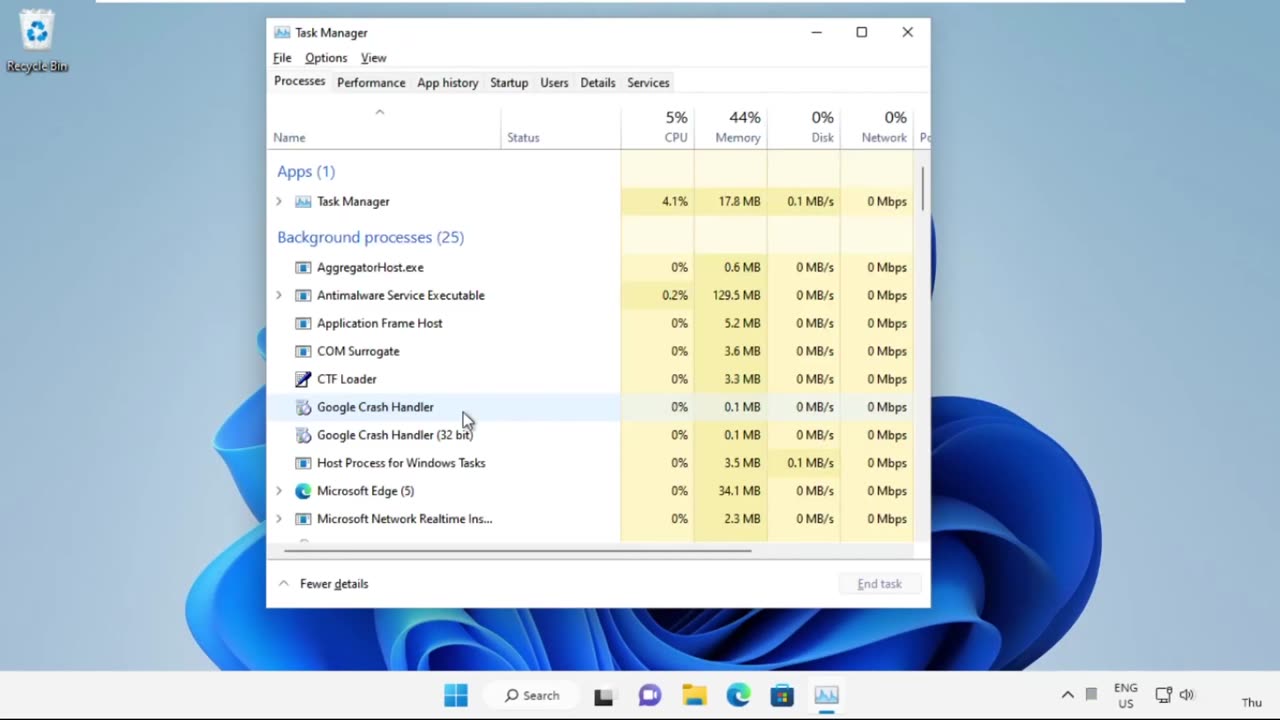Click the Task Manager taskbar icon
The width and height of the screenshot is (1280, 720).
coord(826,695)
